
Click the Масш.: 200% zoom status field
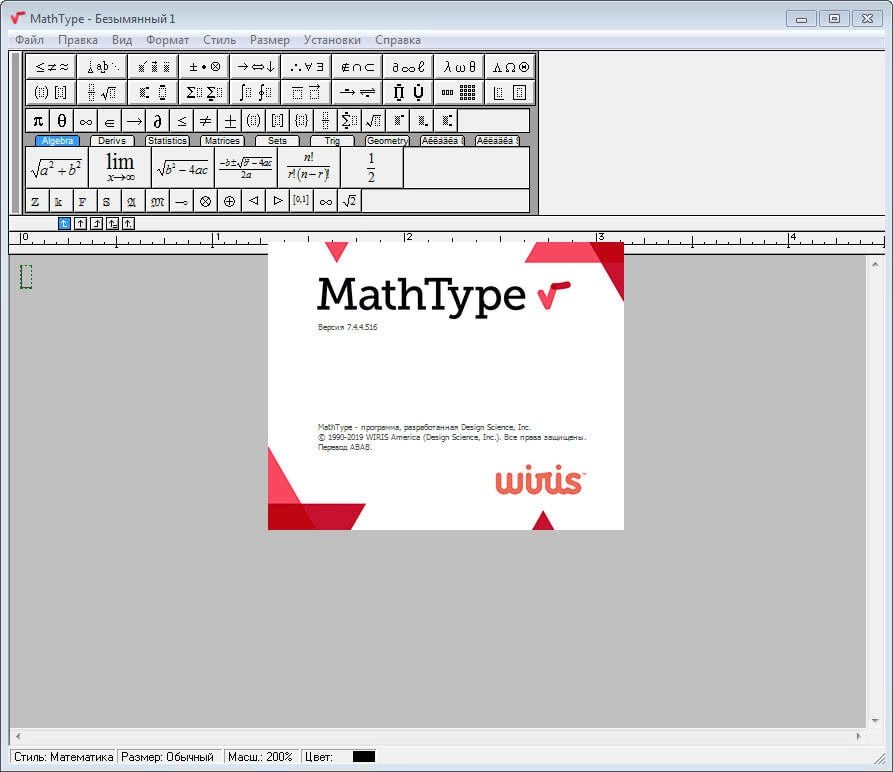pos(260,757)
